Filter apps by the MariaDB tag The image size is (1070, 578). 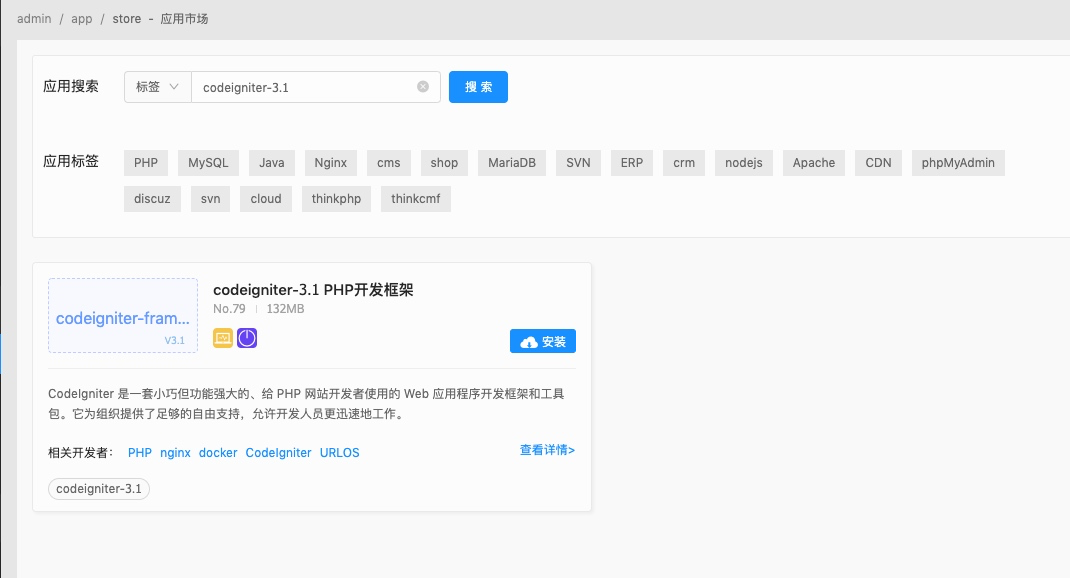tap(512, 162)
